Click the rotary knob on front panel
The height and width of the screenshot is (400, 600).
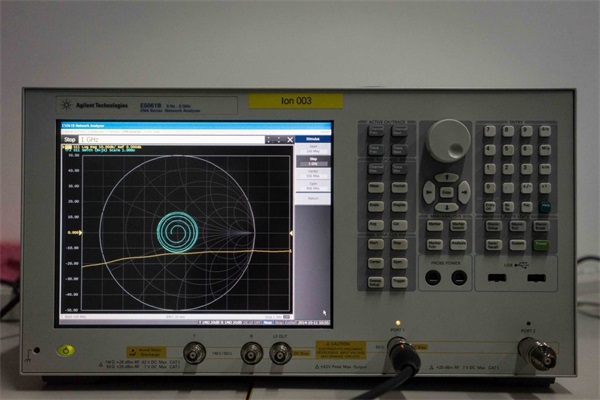(x=447, y=140)
